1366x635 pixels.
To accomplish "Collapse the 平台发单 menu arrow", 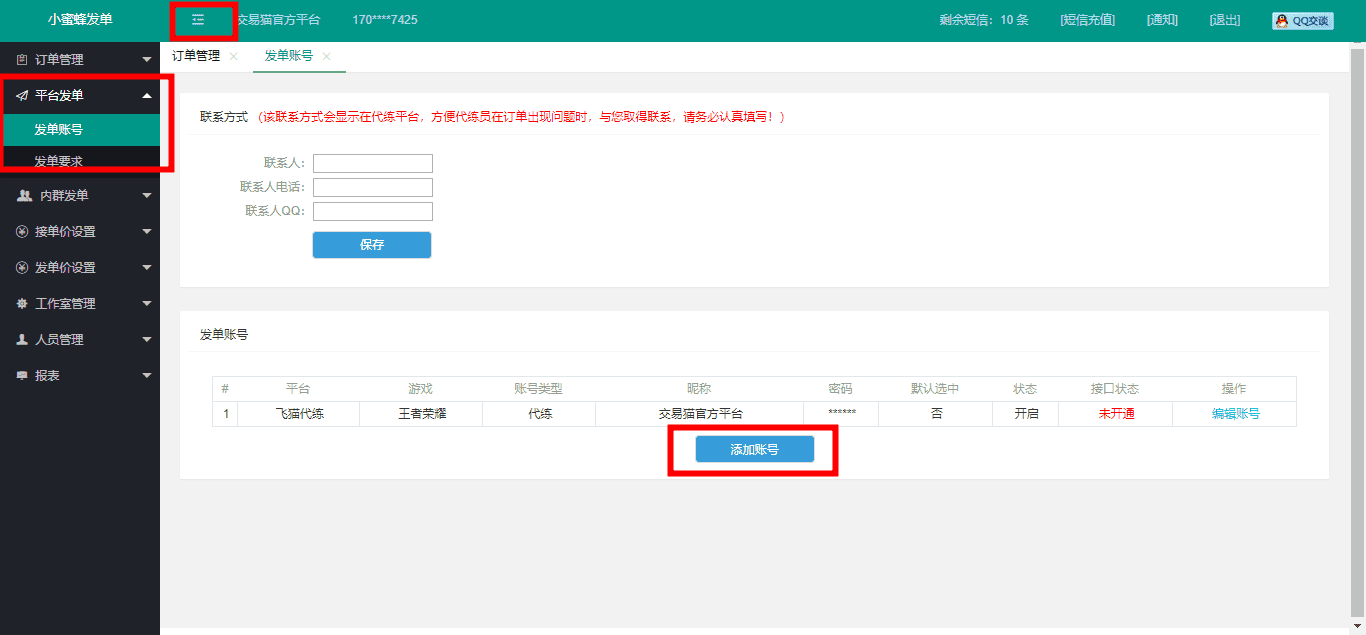I will (x=147, y=96).
